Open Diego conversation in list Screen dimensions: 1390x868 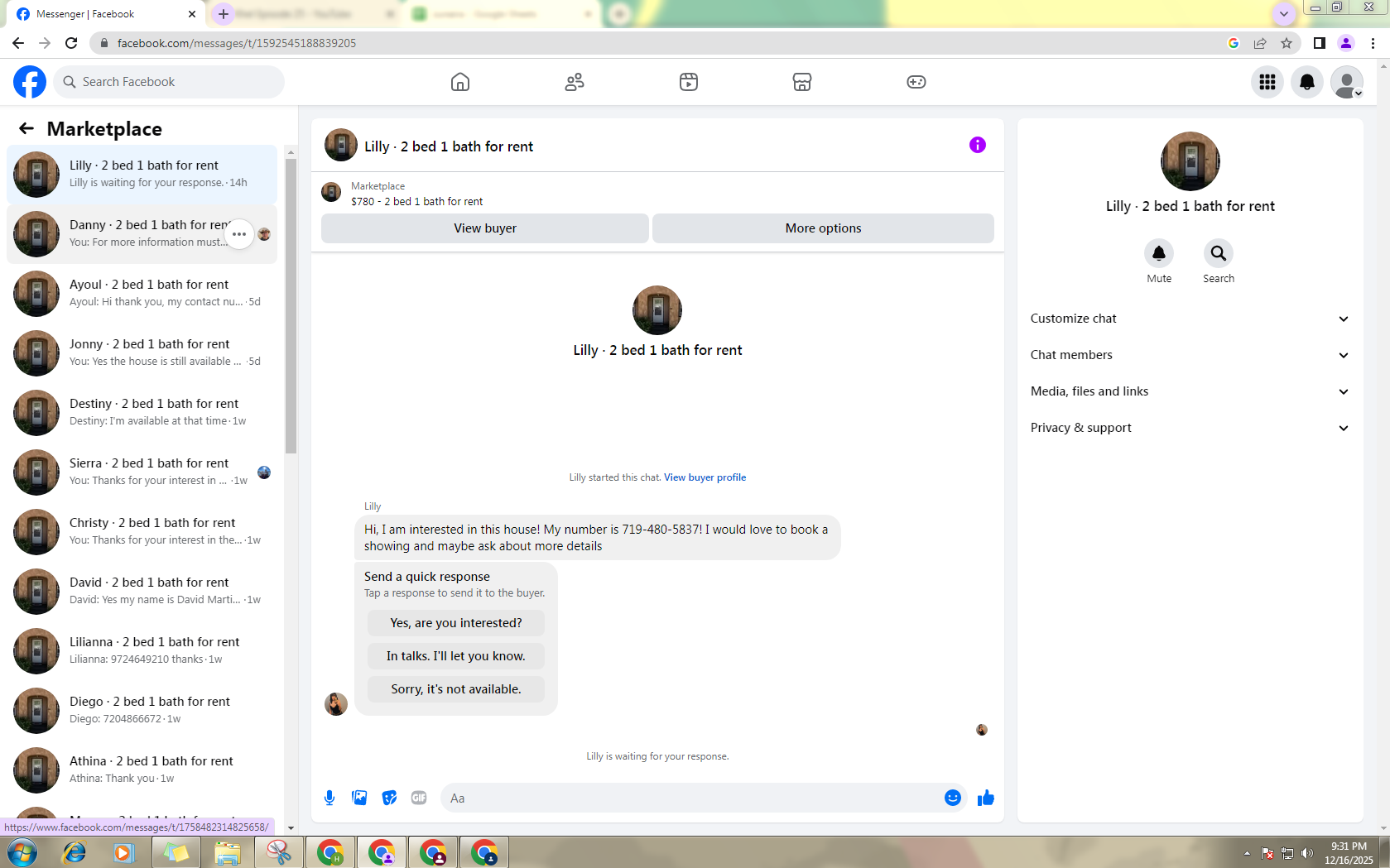(142, 711)
